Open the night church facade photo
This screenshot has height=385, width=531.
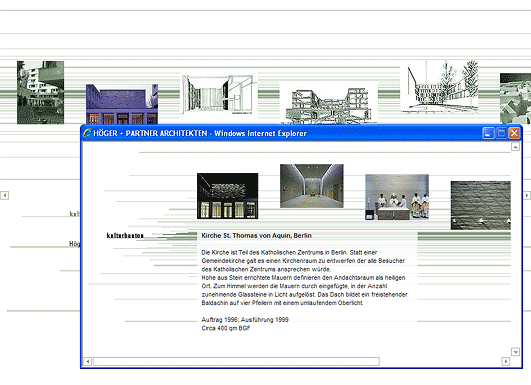(228, 196)
